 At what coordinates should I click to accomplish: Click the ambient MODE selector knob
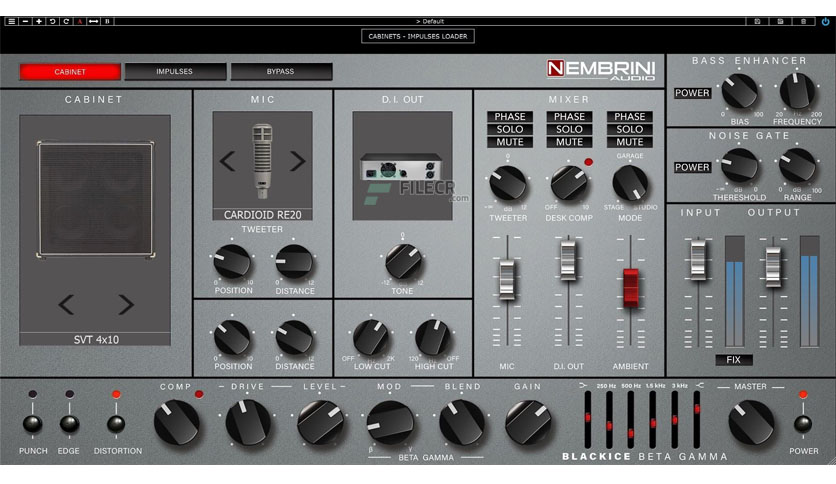click(x=630, y=183)
